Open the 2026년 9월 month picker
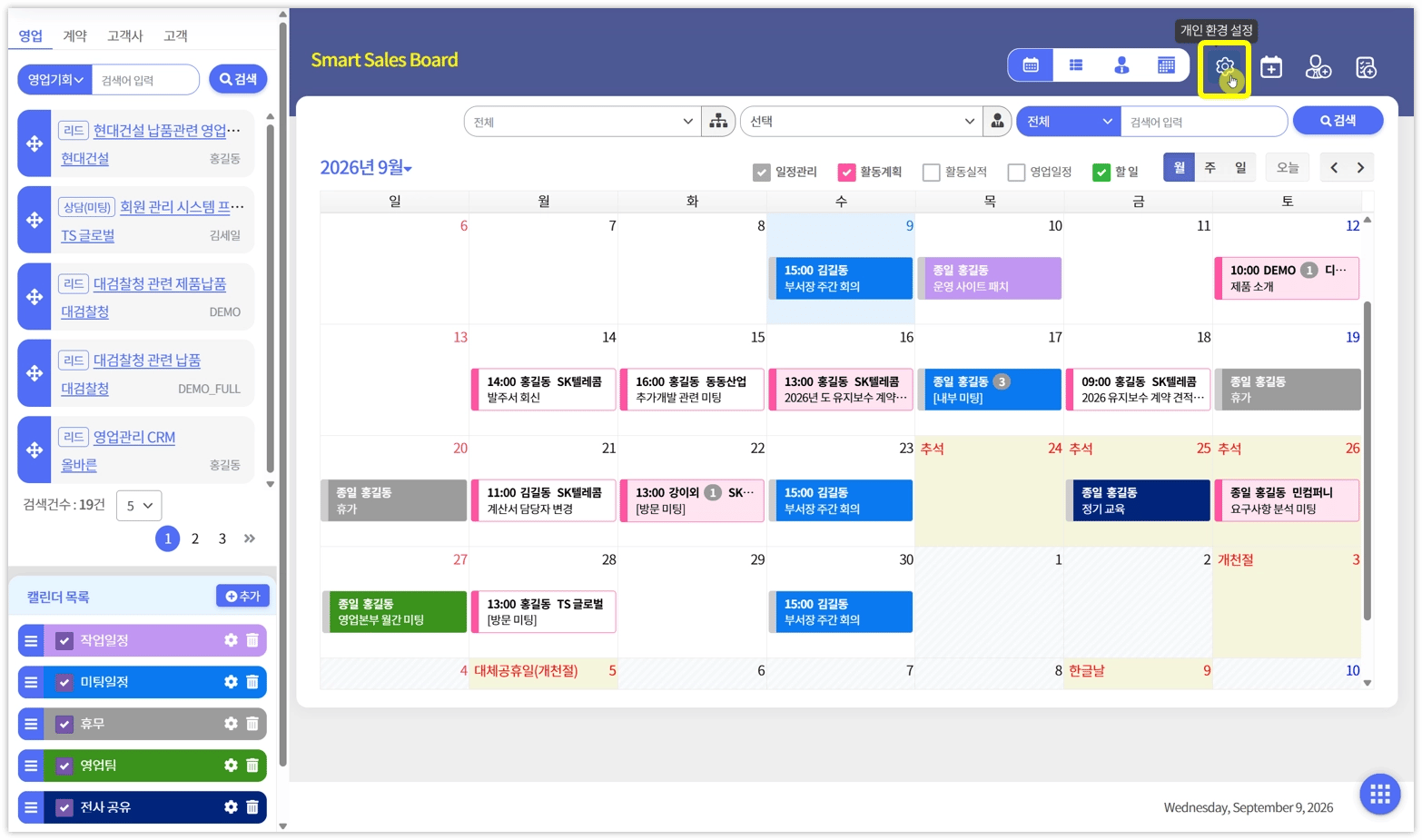Viewport: 1422px width, 840px height. 366,168
